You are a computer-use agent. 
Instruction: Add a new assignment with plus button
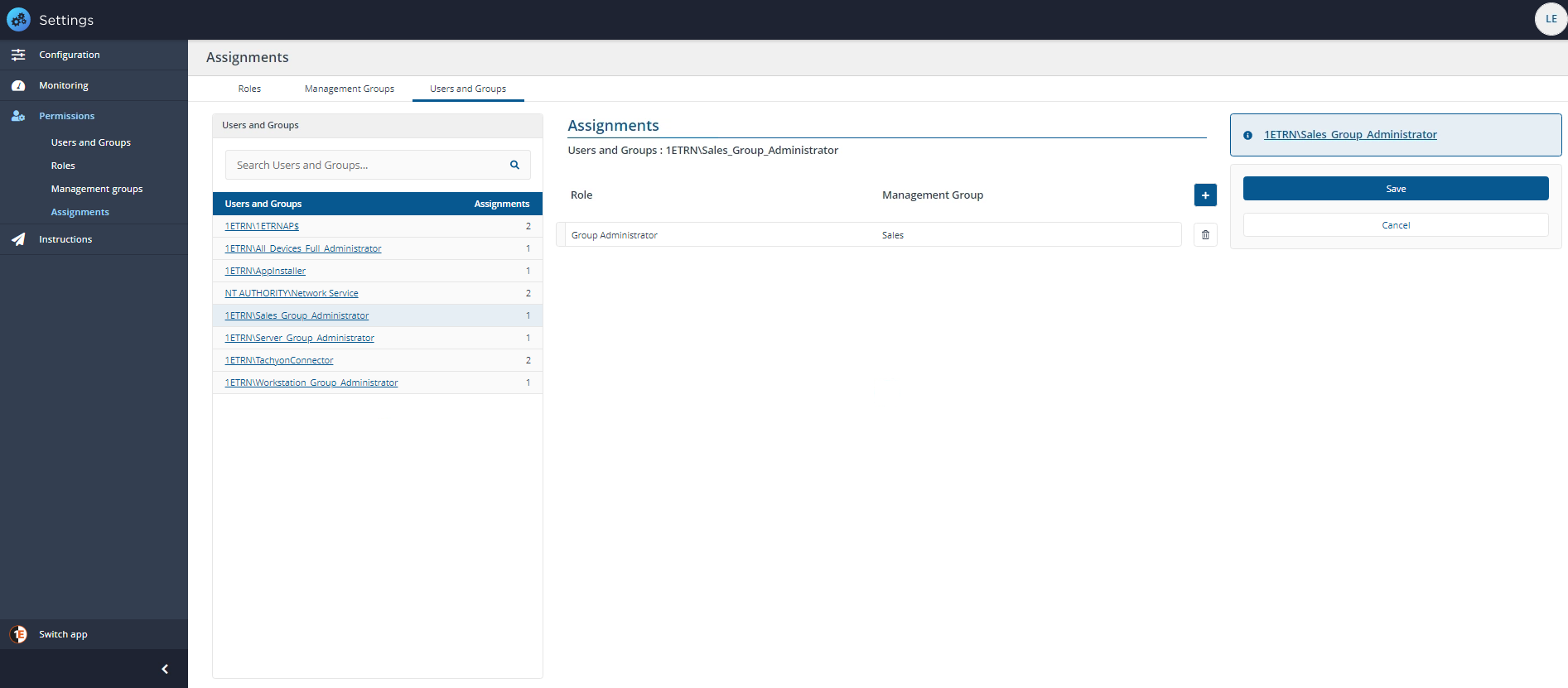click(x=1205, y=195)
